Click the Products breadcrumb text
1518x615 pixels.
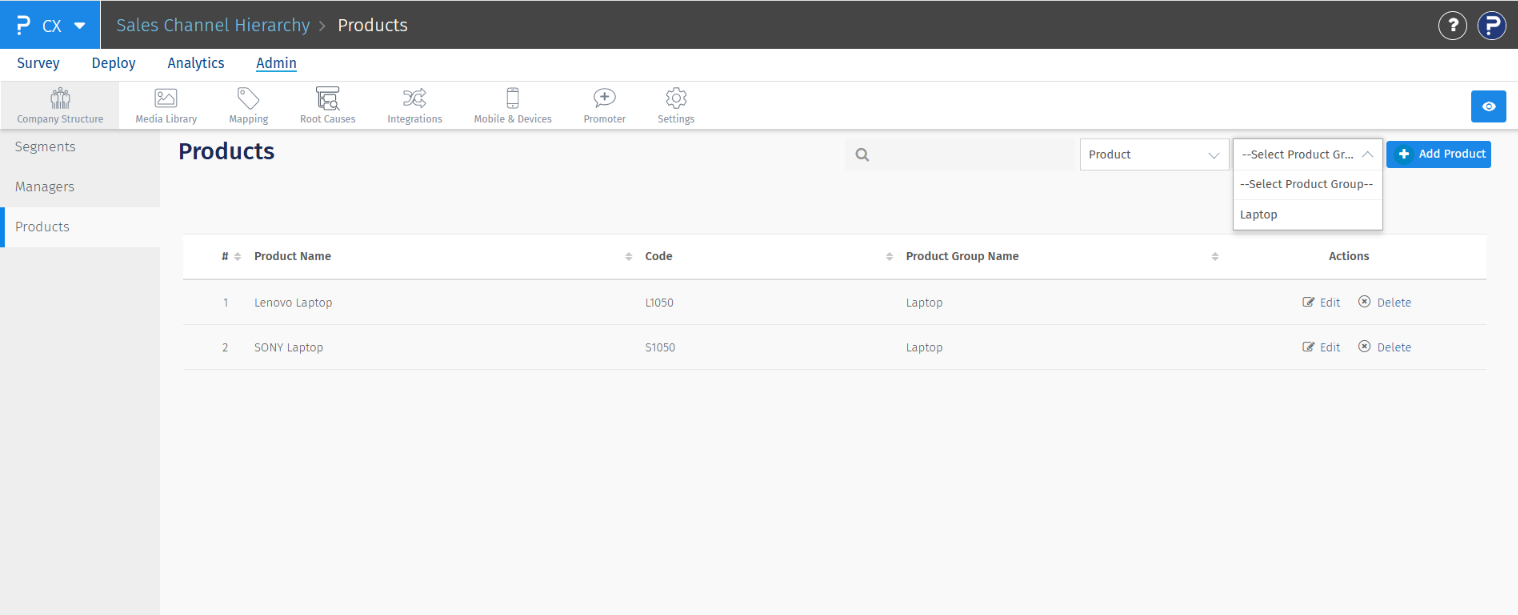click(x=372, y=25)
